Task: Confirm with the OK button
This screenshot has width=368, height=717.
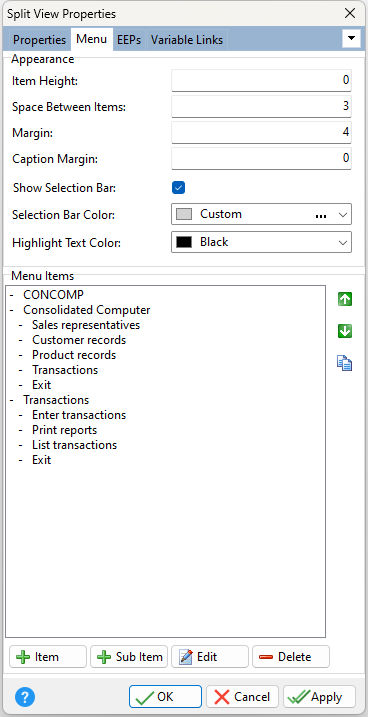Action: pyautogui.click(x=165, y=697)
